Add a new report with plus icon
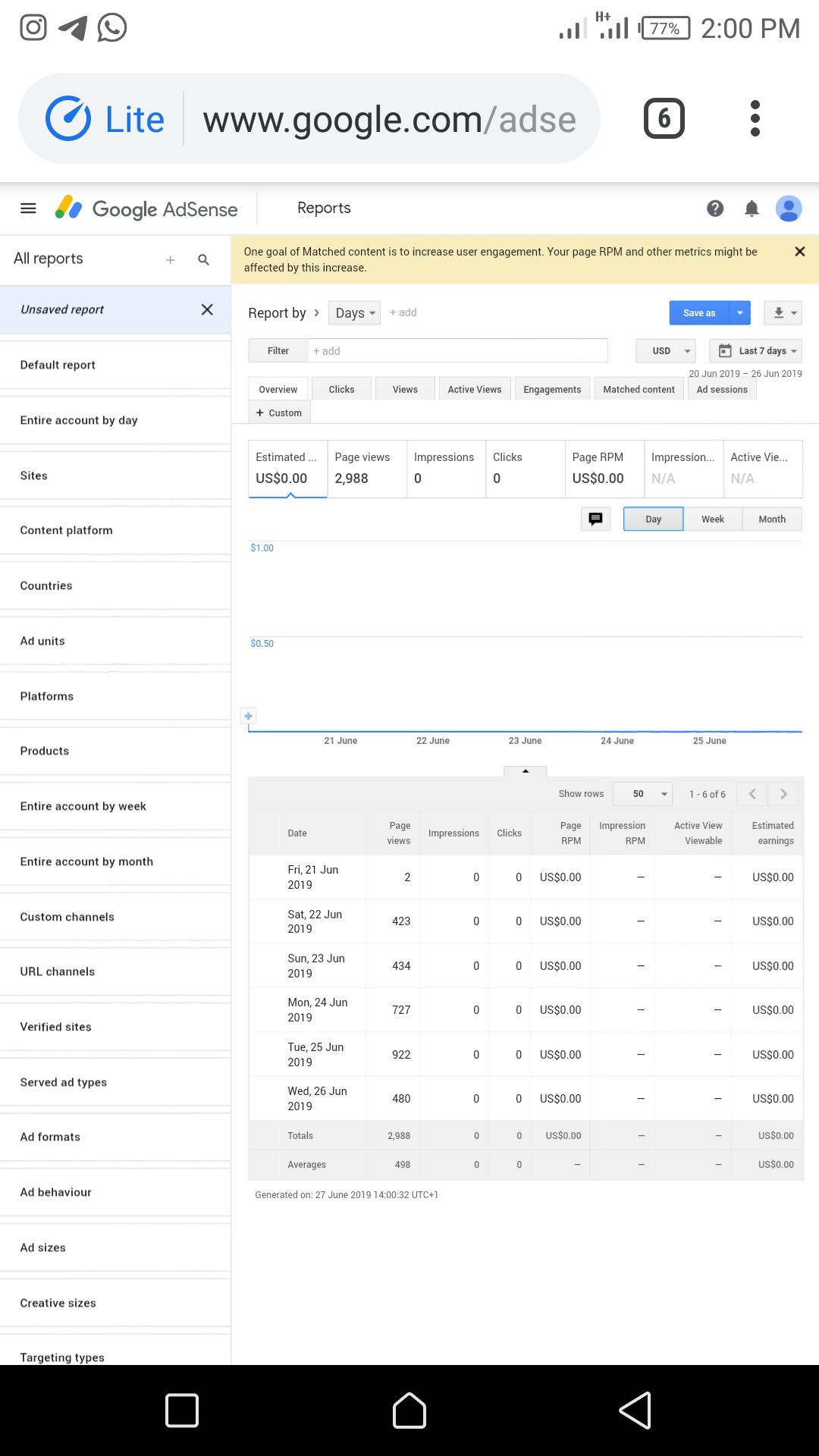This screenshot has height=1456, width=819. point(171,260)
